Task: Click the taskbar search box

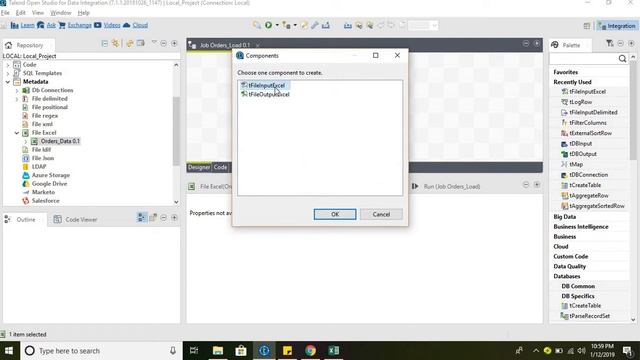Action: 101,351
